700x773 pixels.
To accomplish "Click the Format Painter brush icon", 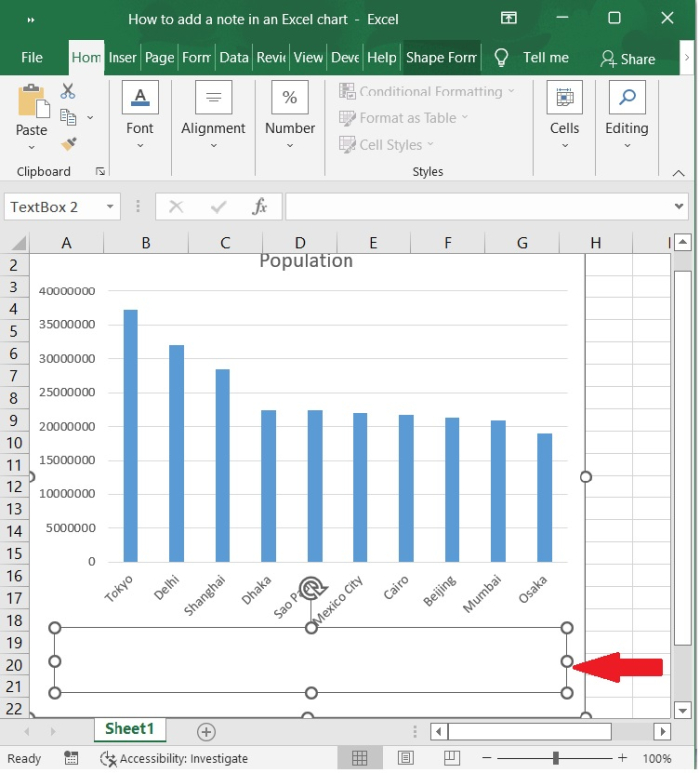I will click(68, 143).
